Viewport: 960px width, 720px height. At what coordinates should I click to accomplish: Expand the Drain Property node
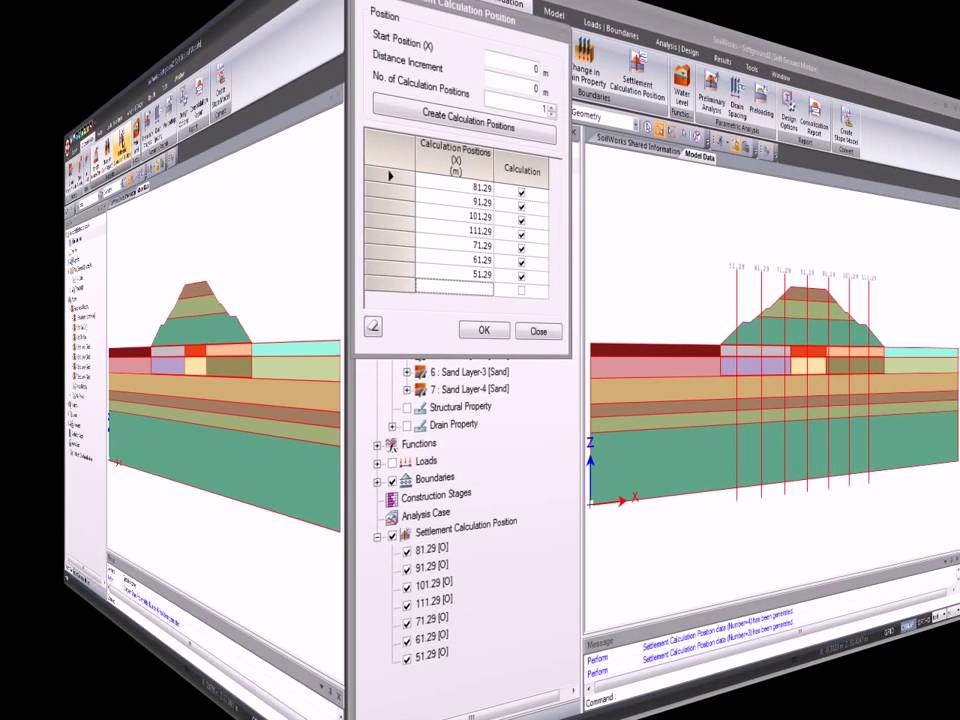(x=392, y=426)
